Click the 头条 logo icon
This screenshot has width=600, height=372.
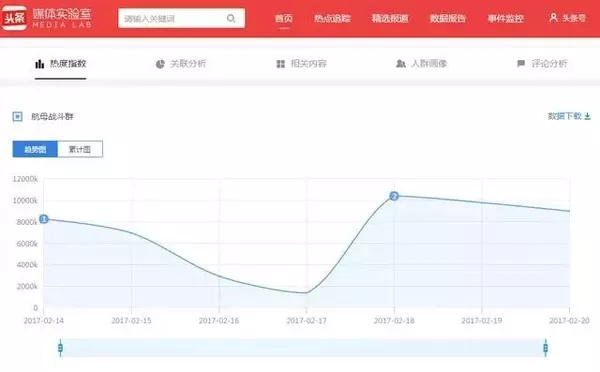[x=14, y=18]
